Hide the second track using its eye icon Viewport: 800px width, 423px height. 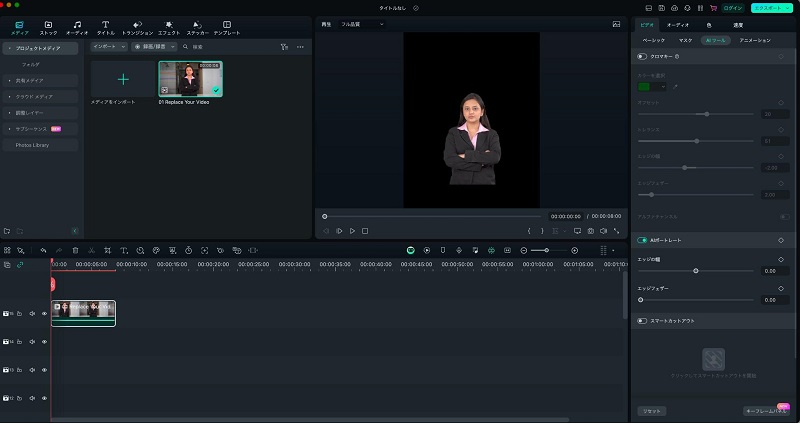point(44,342)
